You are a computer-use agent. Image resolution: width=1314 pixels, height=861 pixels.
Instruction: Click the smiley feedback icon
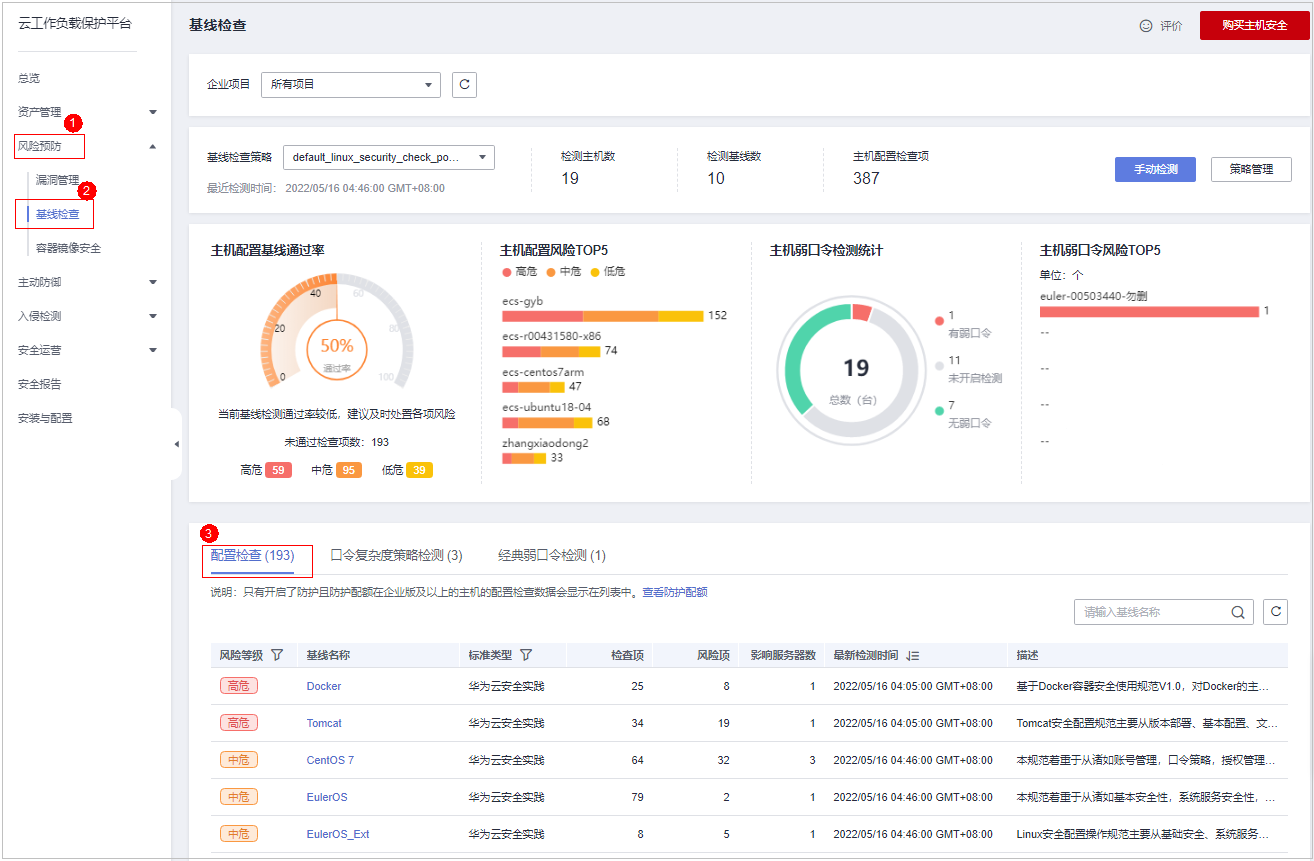click(x=1146, y=26)
